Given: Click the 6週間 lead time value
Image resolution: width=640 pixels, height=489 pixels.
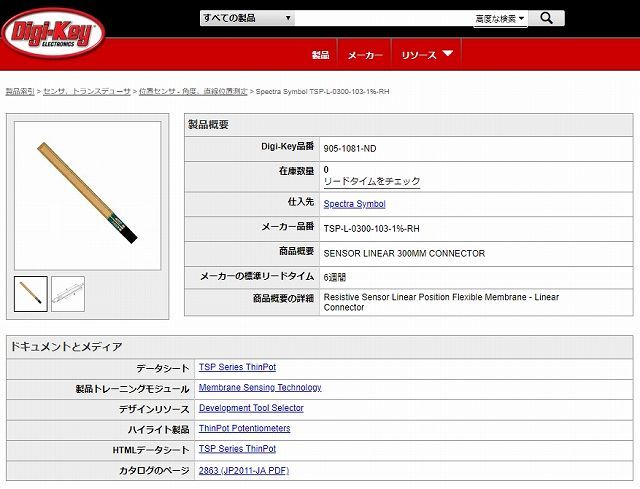Looking at the screenshot, I should tap(334, 278).
